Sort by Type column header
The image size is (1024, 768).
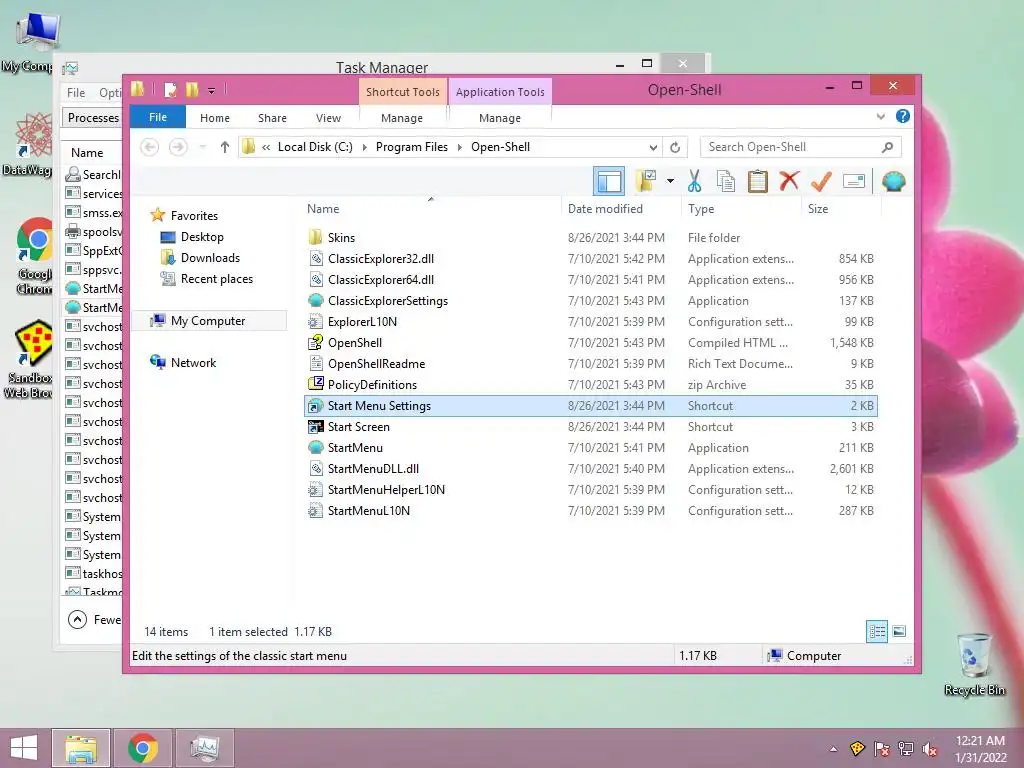point(741,208)
